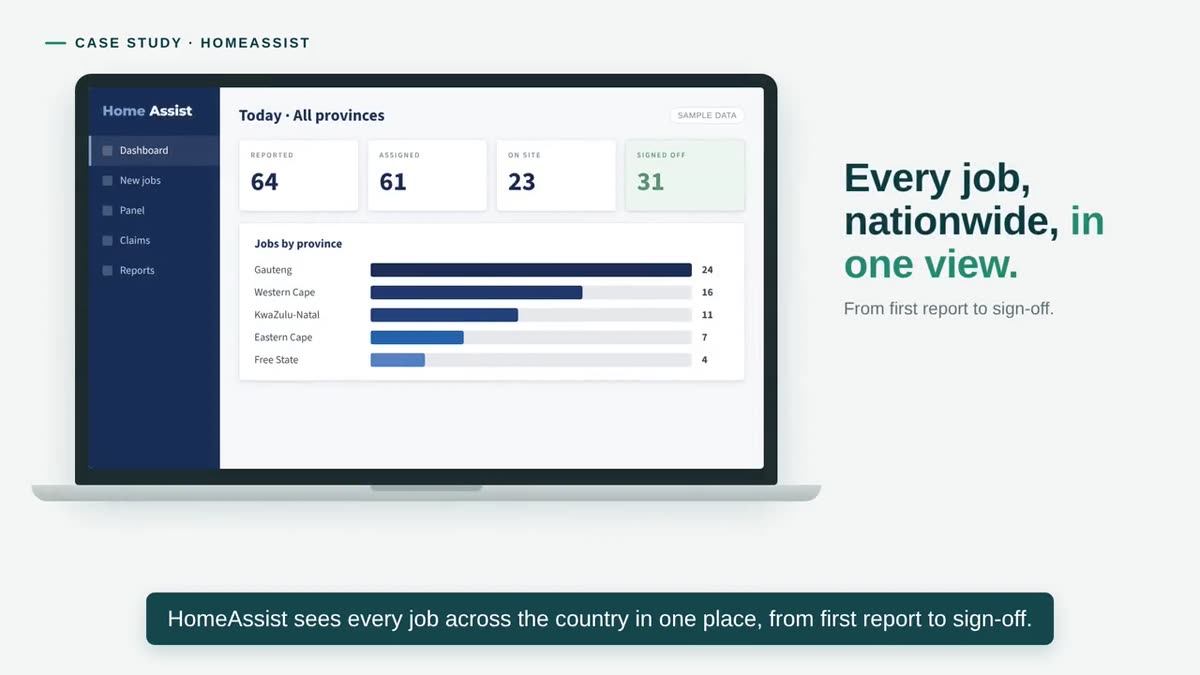Open Reports in the sidebar

(x=154, y=271)
